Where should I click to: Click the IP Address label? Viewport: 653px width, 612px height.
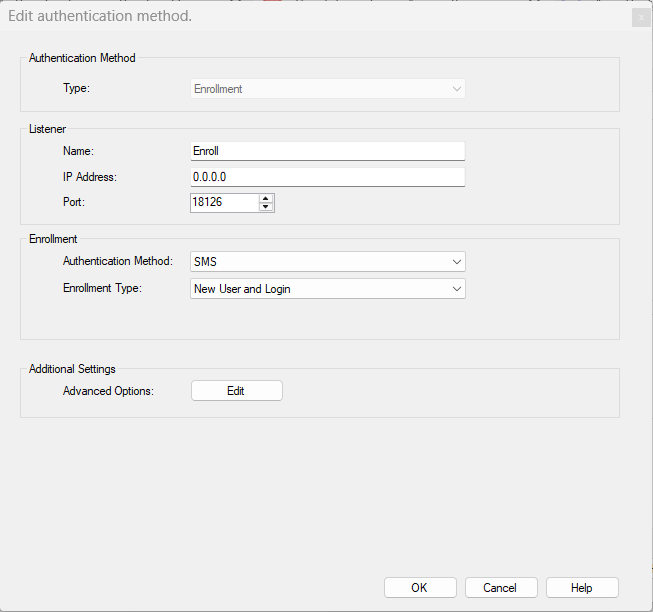point(90,177)
